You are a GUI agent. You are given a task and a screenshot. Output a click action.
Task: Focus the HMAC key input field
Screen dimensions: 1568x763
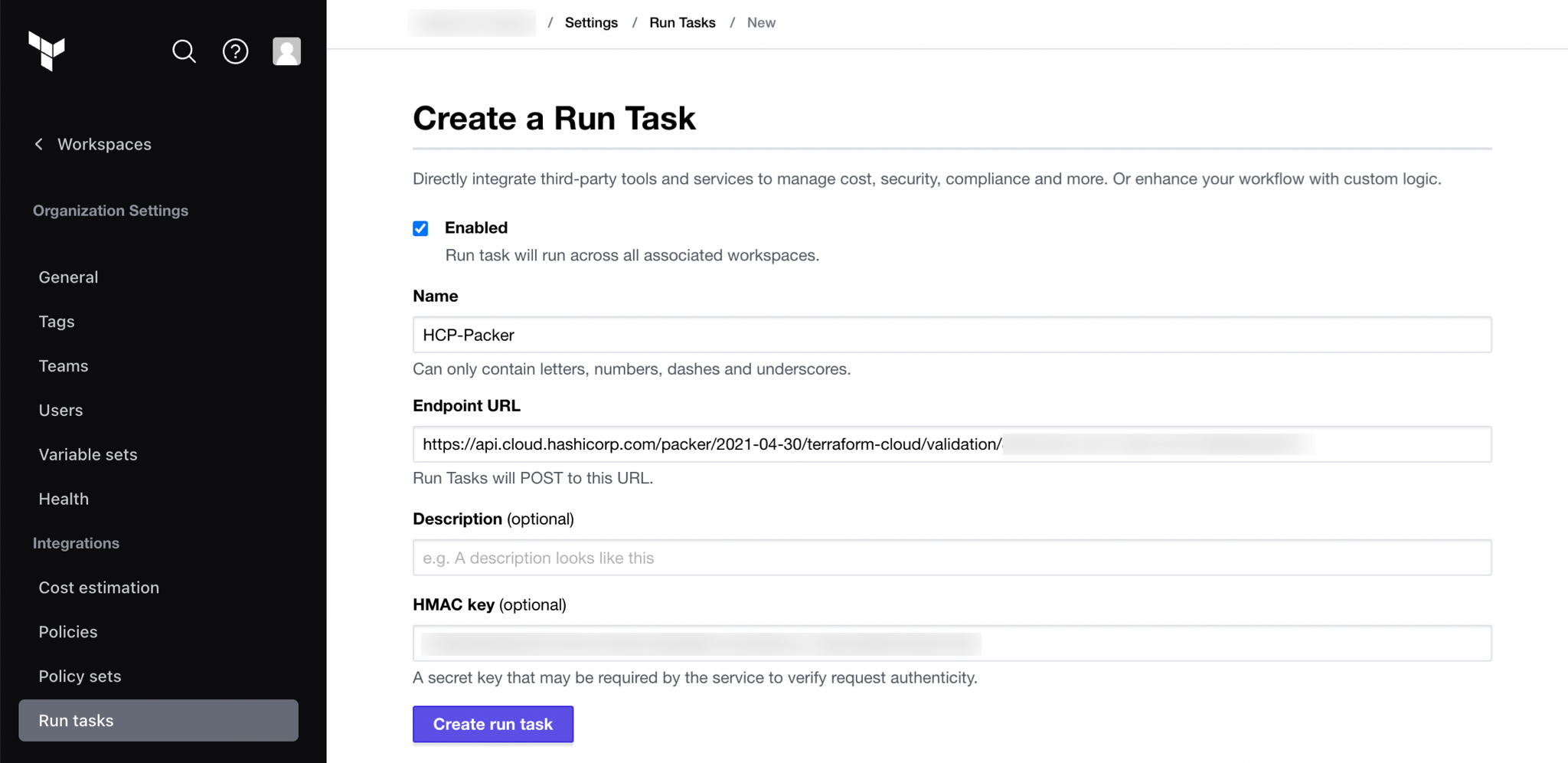pos(952,643)
